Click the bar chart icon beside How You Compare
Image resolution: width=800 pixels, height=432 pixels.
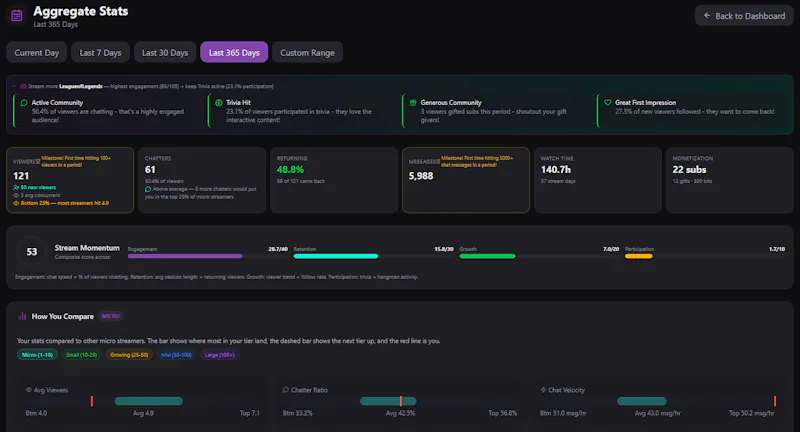tap(22, 316)
